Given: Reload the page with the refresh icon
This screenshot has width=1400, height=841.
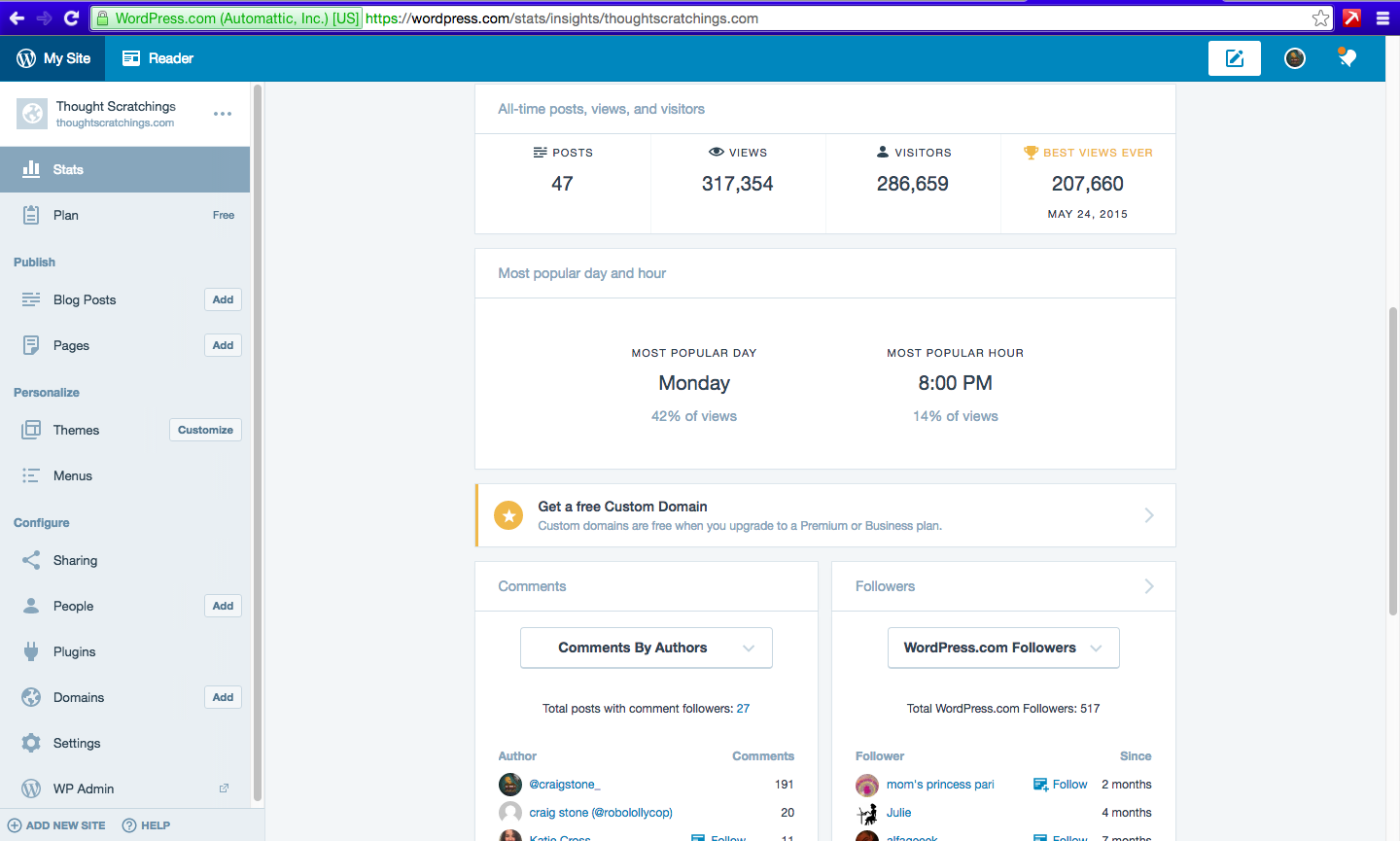Looking at the screenshot, I should click(71, 18).
